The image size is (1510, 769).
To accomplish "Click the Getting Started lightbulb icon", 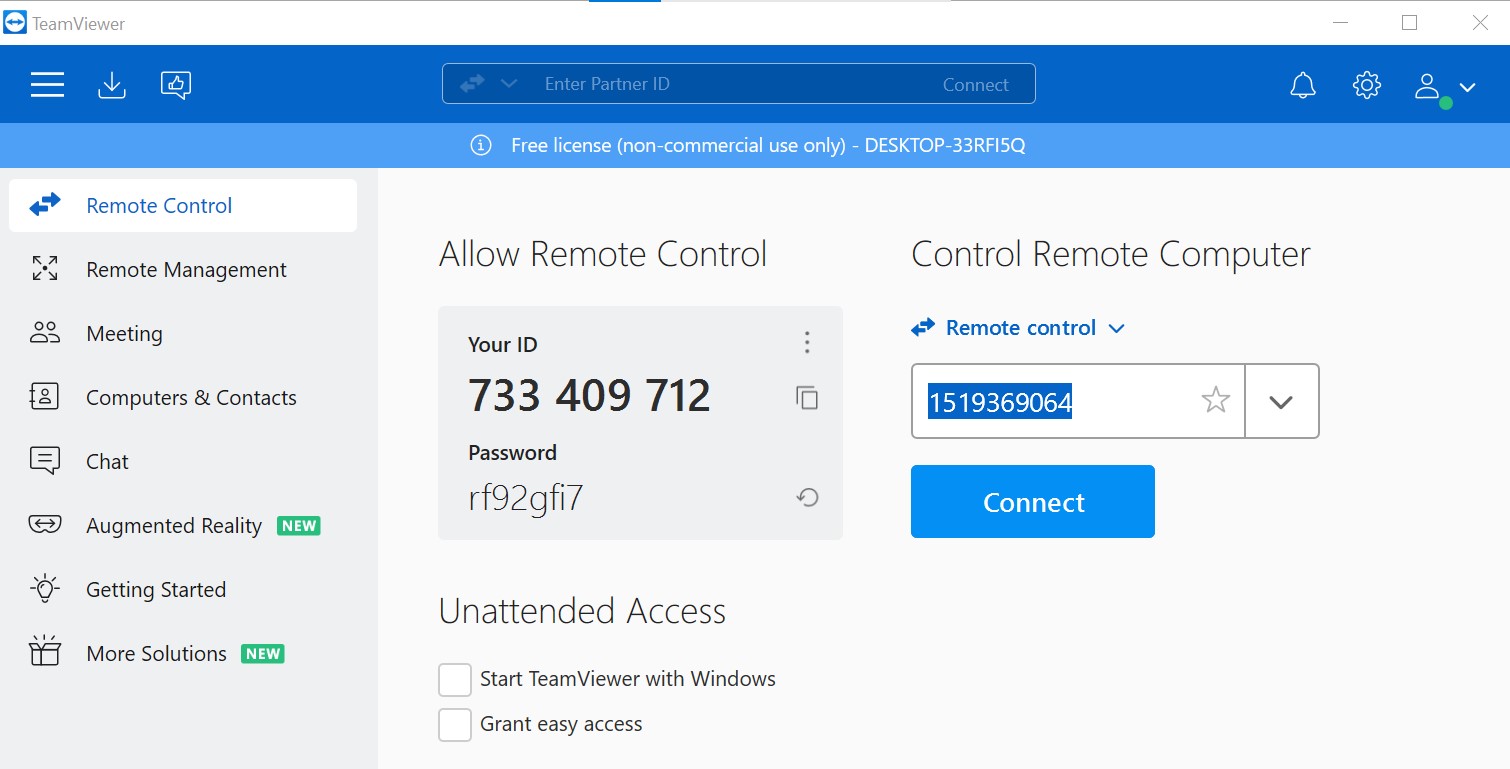I will 45,589.
